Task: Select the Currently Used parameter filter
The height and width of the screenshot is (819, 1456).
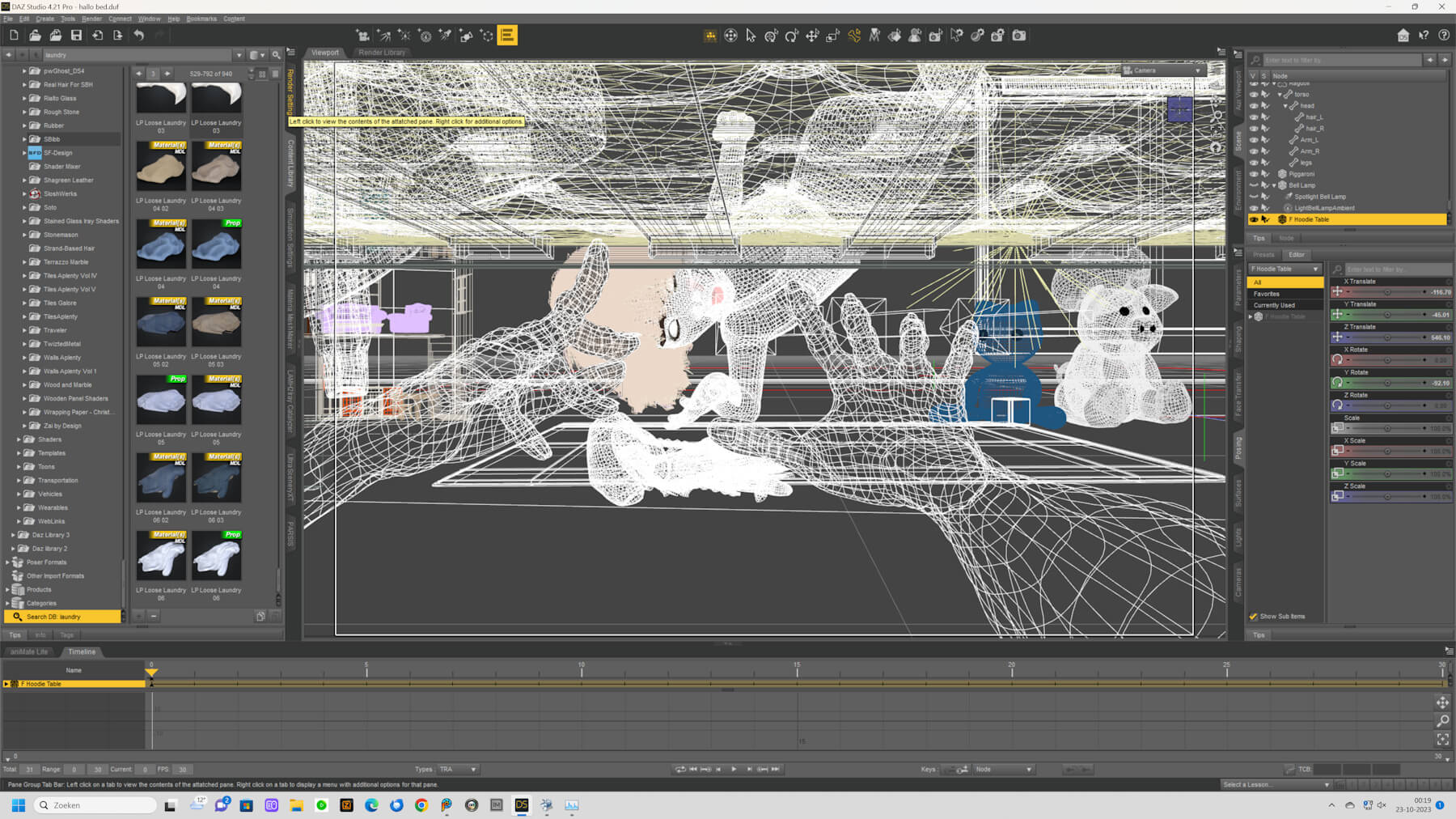Action: 1285,305
